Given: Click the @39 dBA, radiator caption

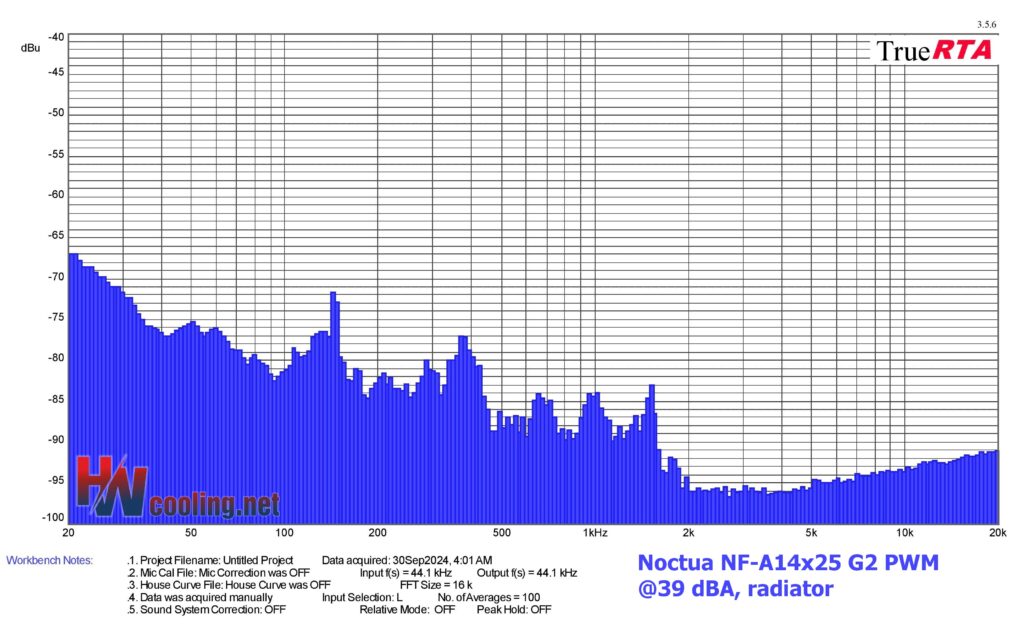Looking at the screenshot, I should (735, 590).
